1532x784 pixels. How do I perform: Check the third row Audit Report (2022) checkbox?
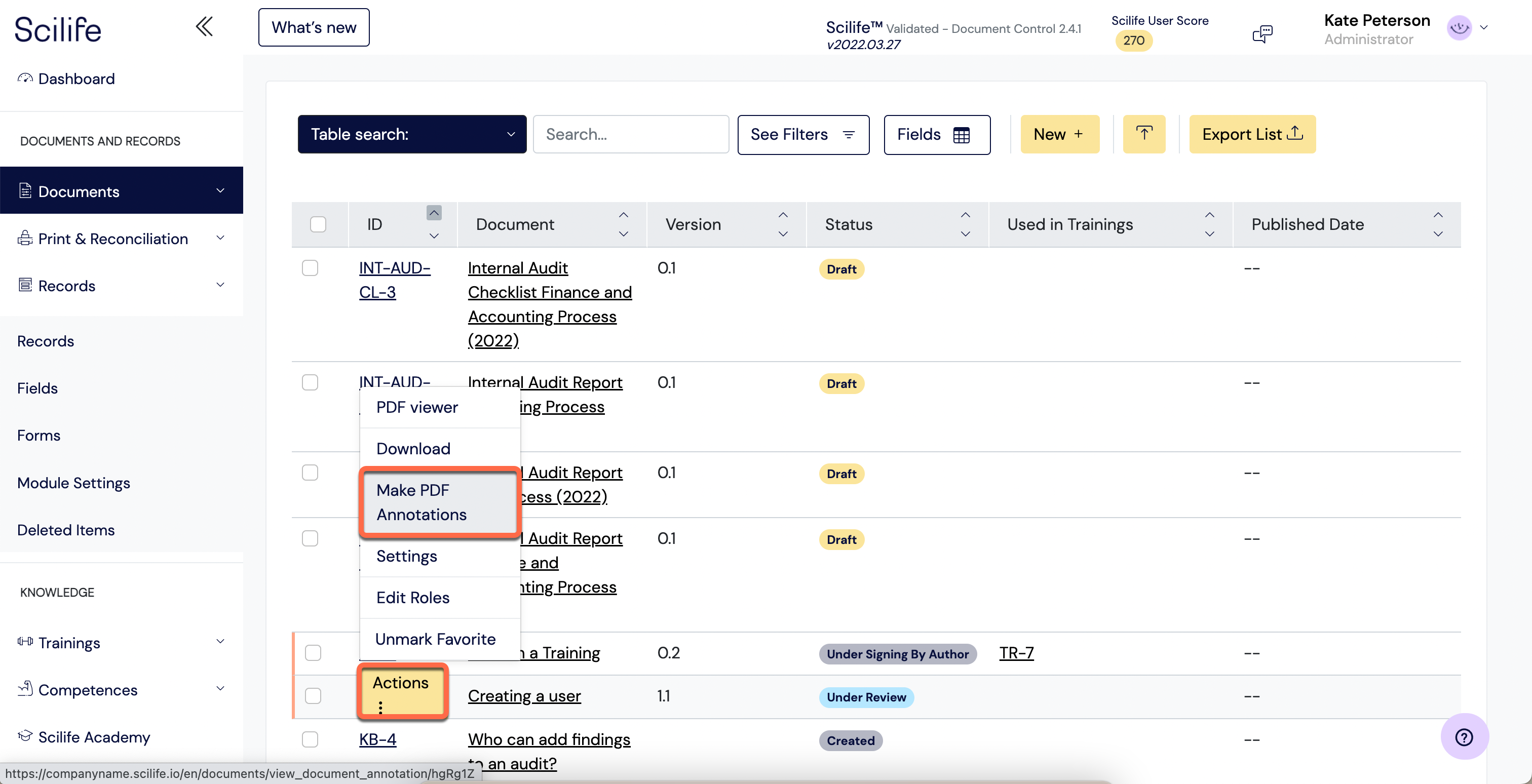[x=310, y=473]
